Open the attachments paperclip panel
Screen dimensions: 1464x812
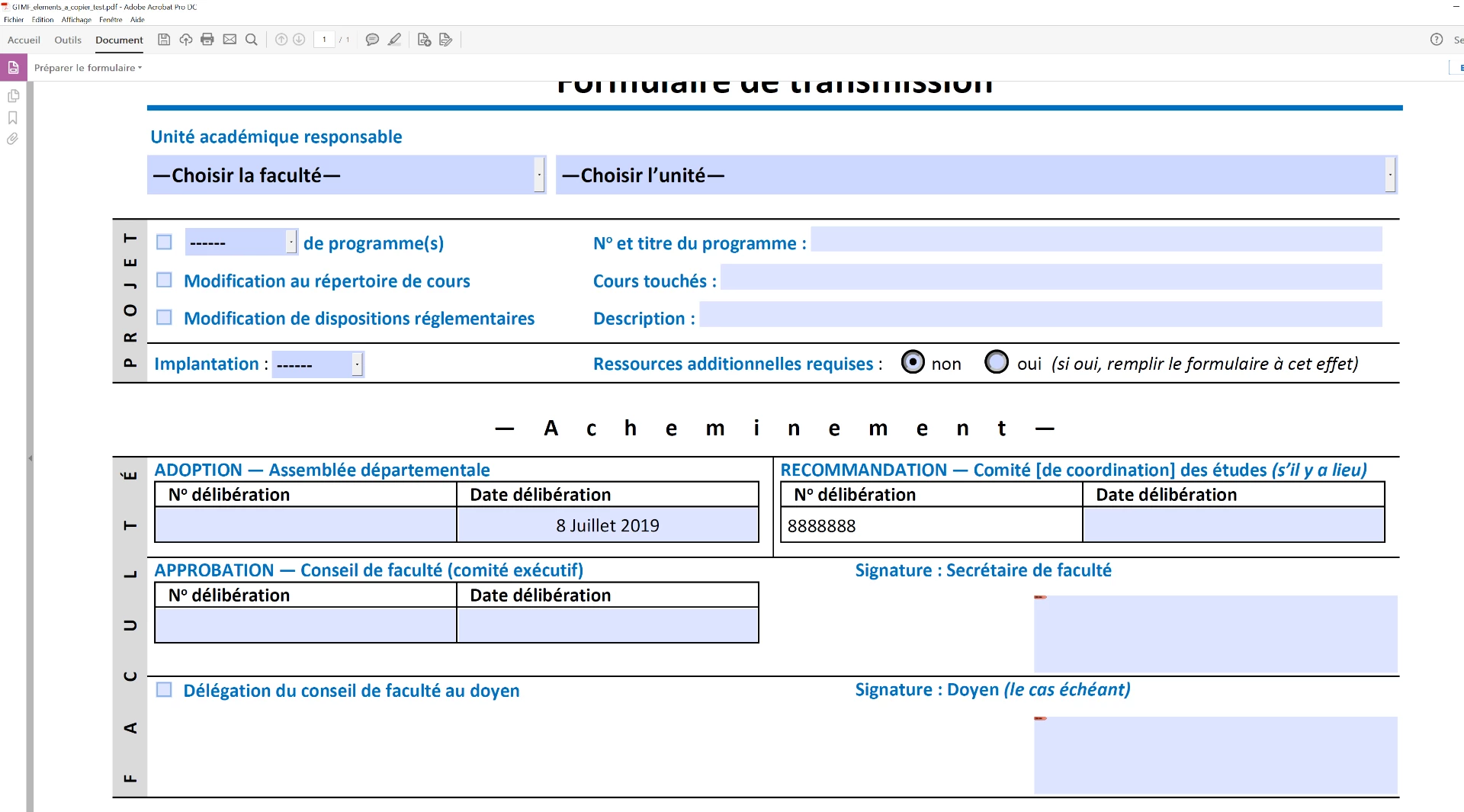click(13, 139)
